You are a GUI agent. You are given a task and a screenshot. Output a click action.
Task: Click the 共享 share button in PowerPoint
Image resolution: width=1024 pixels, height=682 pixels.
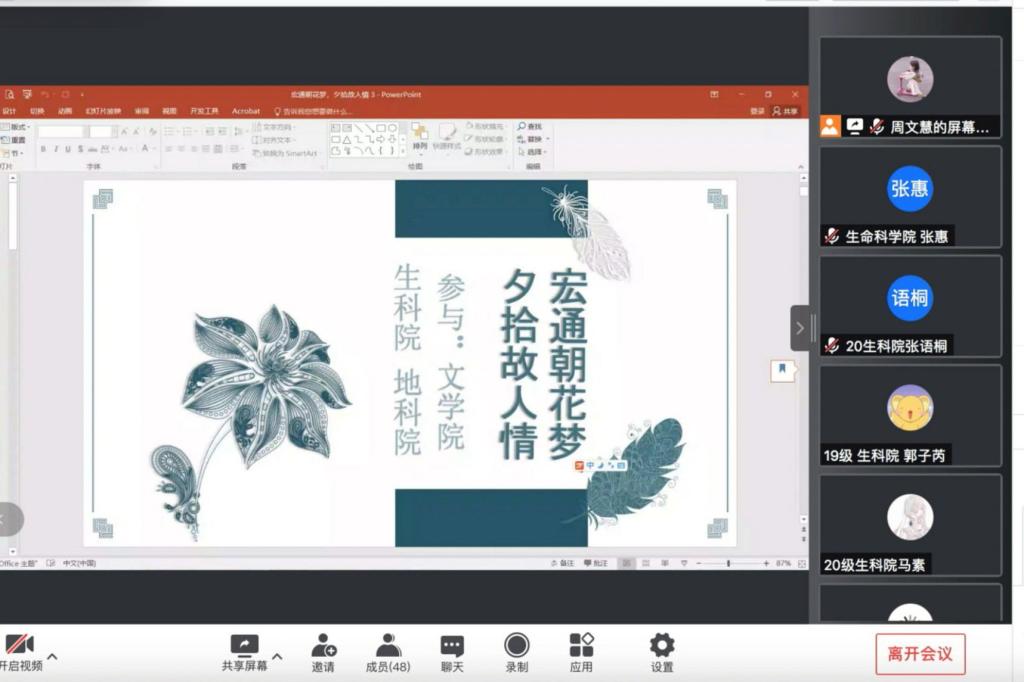(x=786, y=111)
